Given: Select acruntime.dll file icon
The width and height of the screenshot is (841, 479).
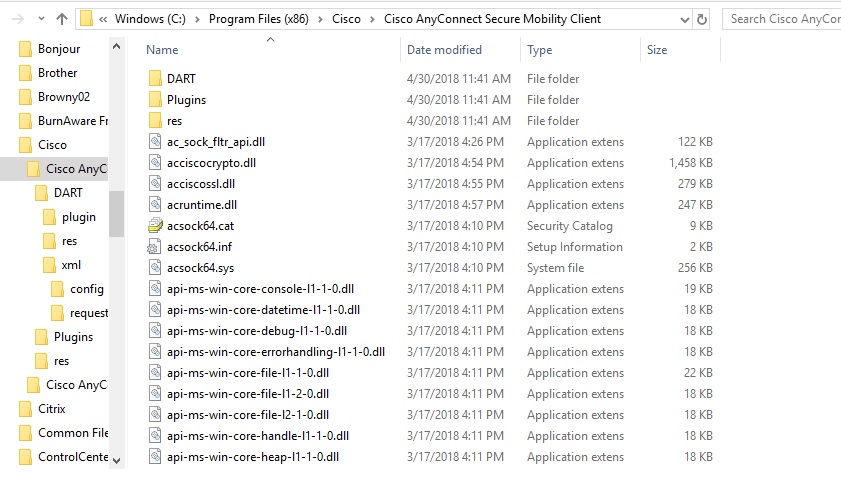Looking at the screenshot, I should pos(155,205).
